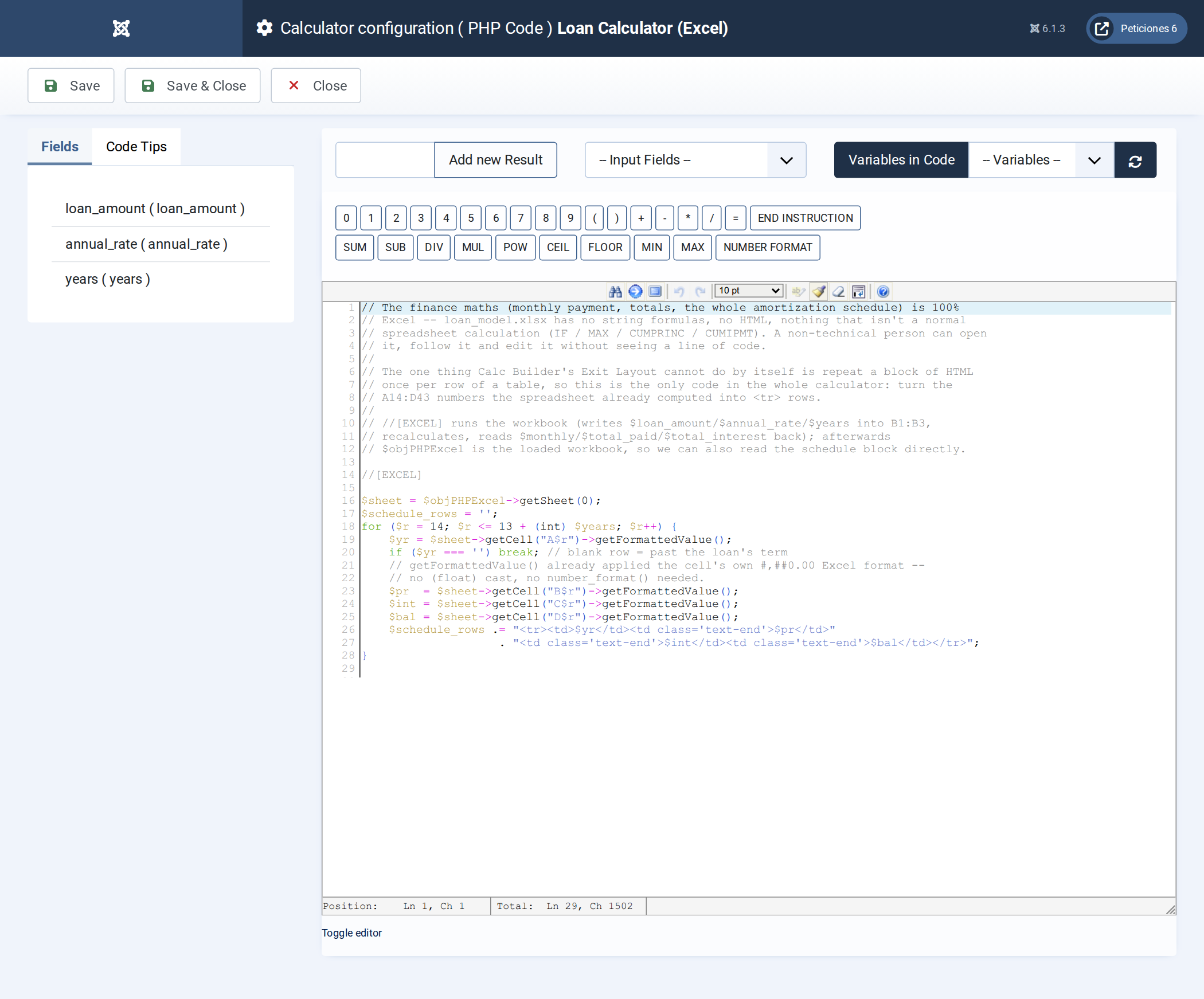The height and width of the screenshot is (999, 1204).
Task: Switch to the Code Tips tab
Action: [136, 147]
